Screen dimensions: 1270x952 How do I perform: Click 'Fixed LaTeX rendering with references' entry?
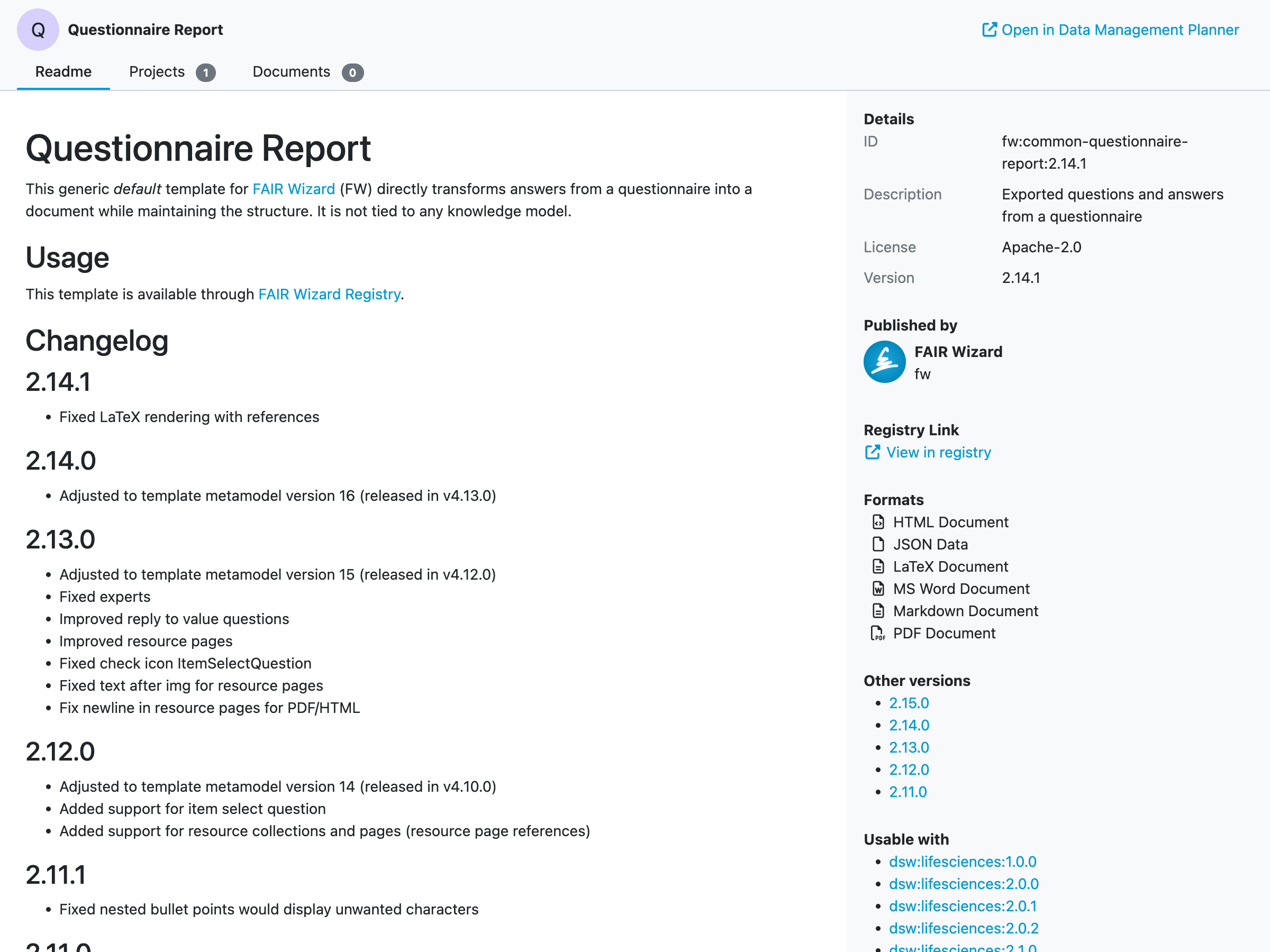point(189,417)
